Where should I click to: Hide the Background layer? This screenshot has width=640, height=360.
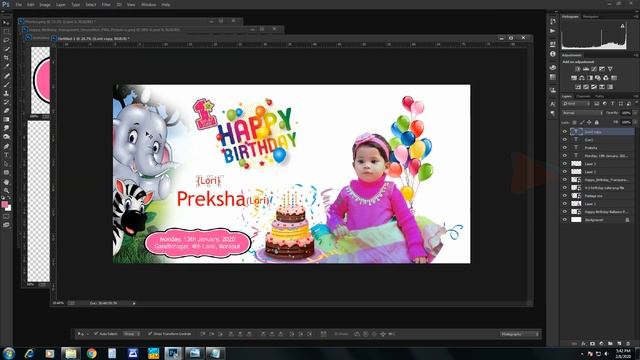(x=565, y=220)
